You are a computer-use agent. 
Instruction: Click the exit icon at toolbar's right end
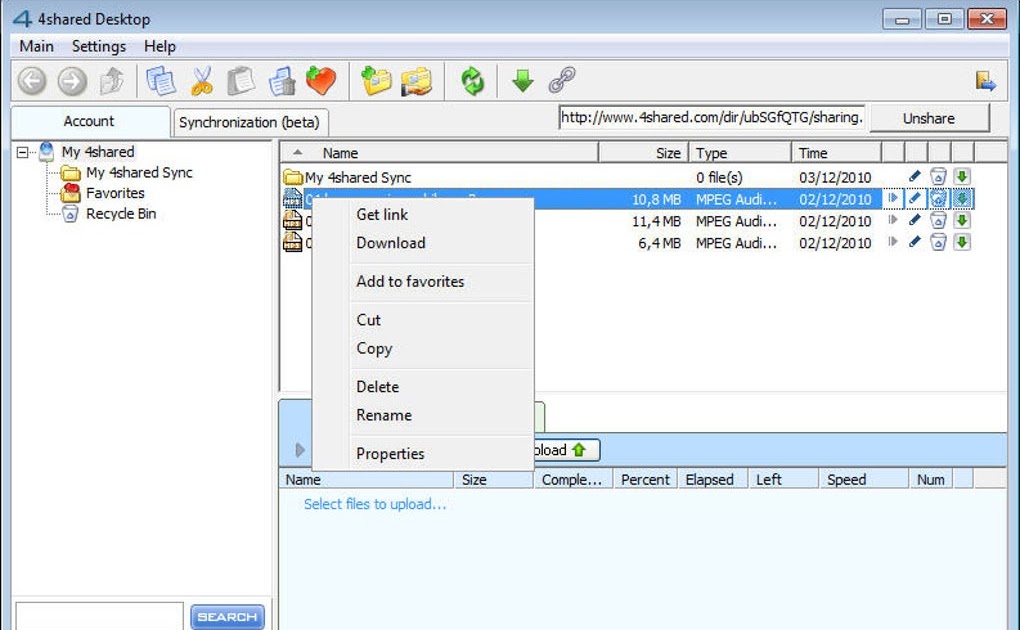point(986,81)
